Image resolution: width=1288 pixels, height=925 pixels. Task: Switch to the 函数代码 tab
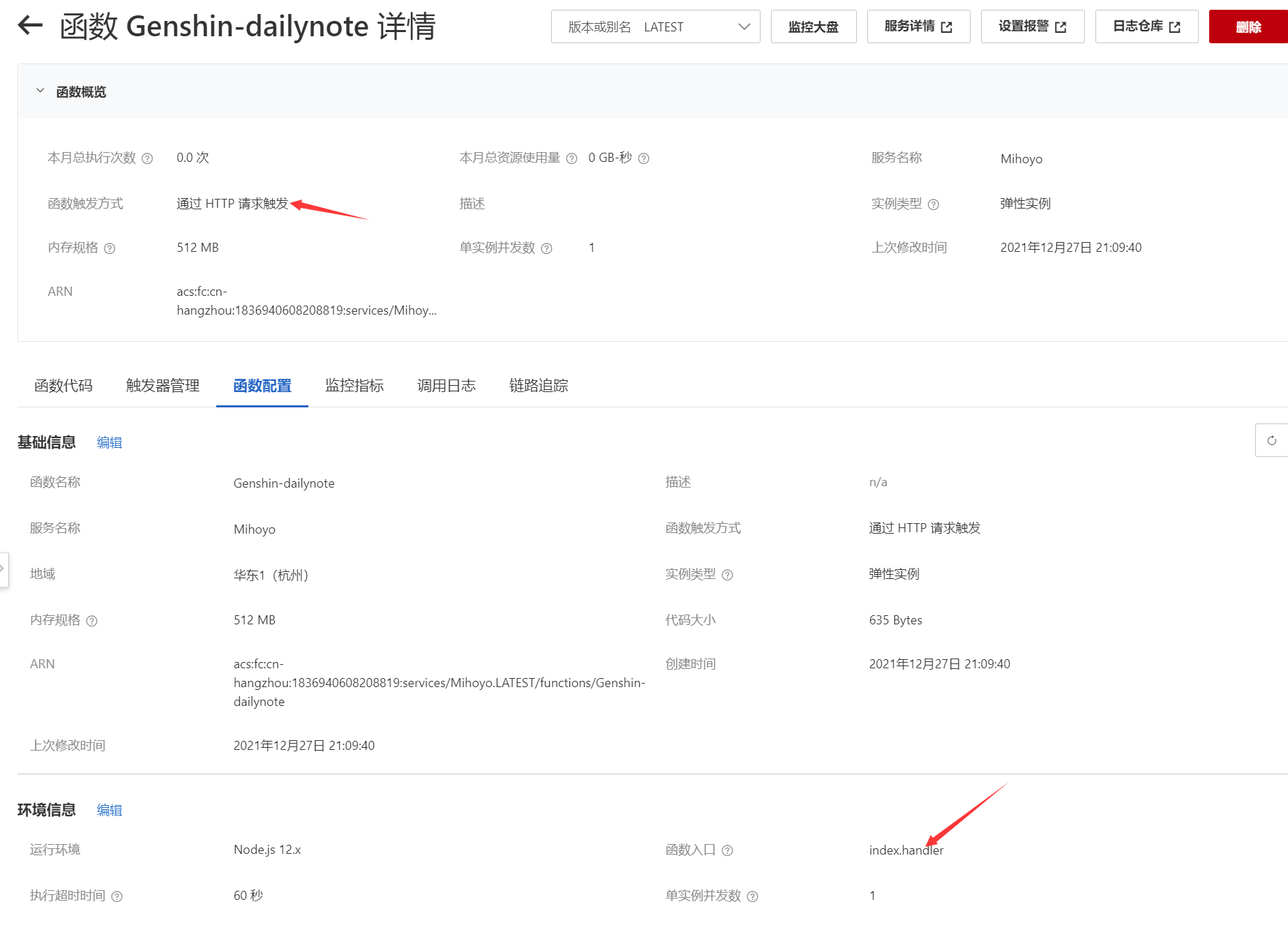point(62,386)
